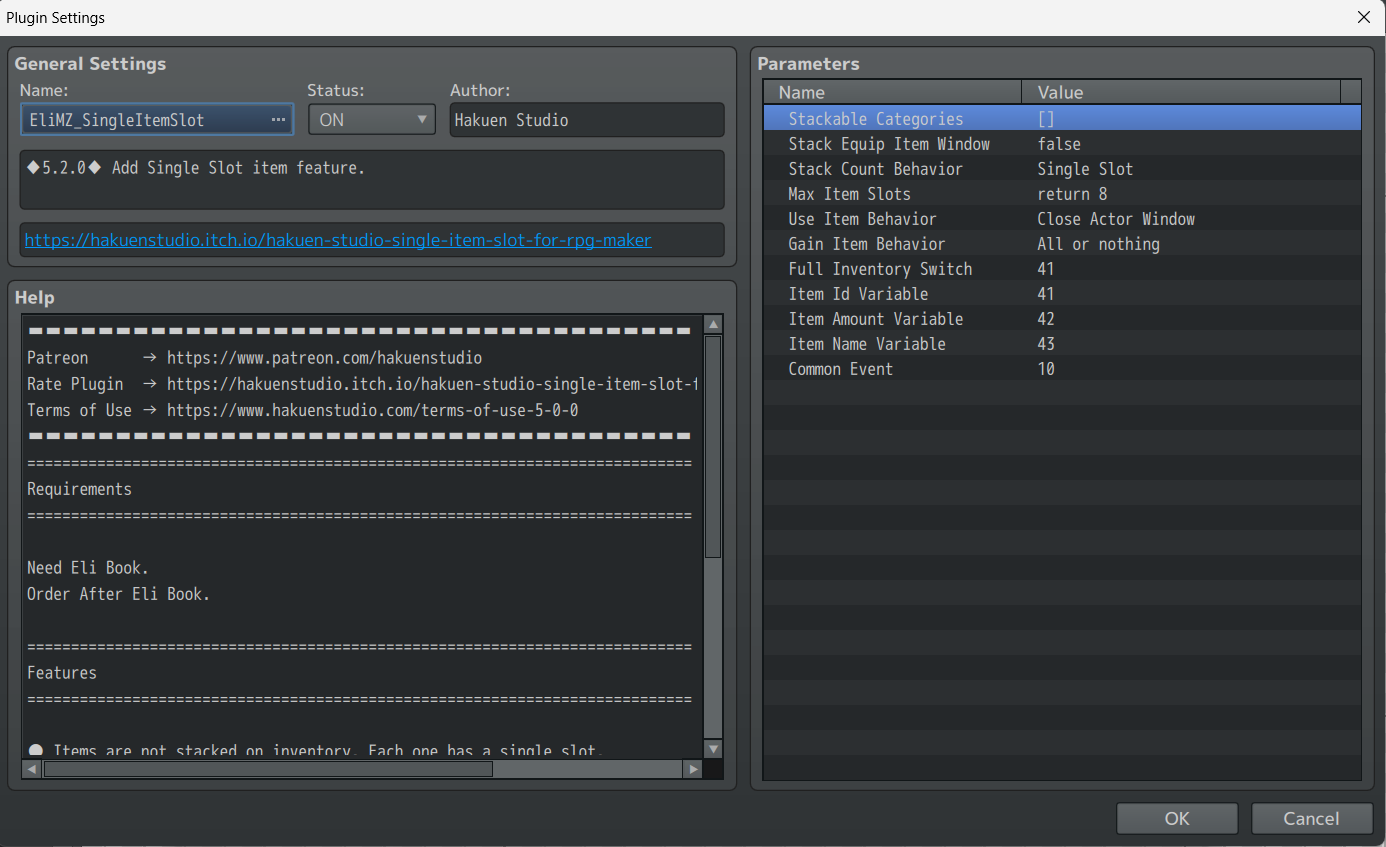Screen dimensions: 1386x847
Task: Open the Hakuen Studio itch.io link
Action: (338, 240)
